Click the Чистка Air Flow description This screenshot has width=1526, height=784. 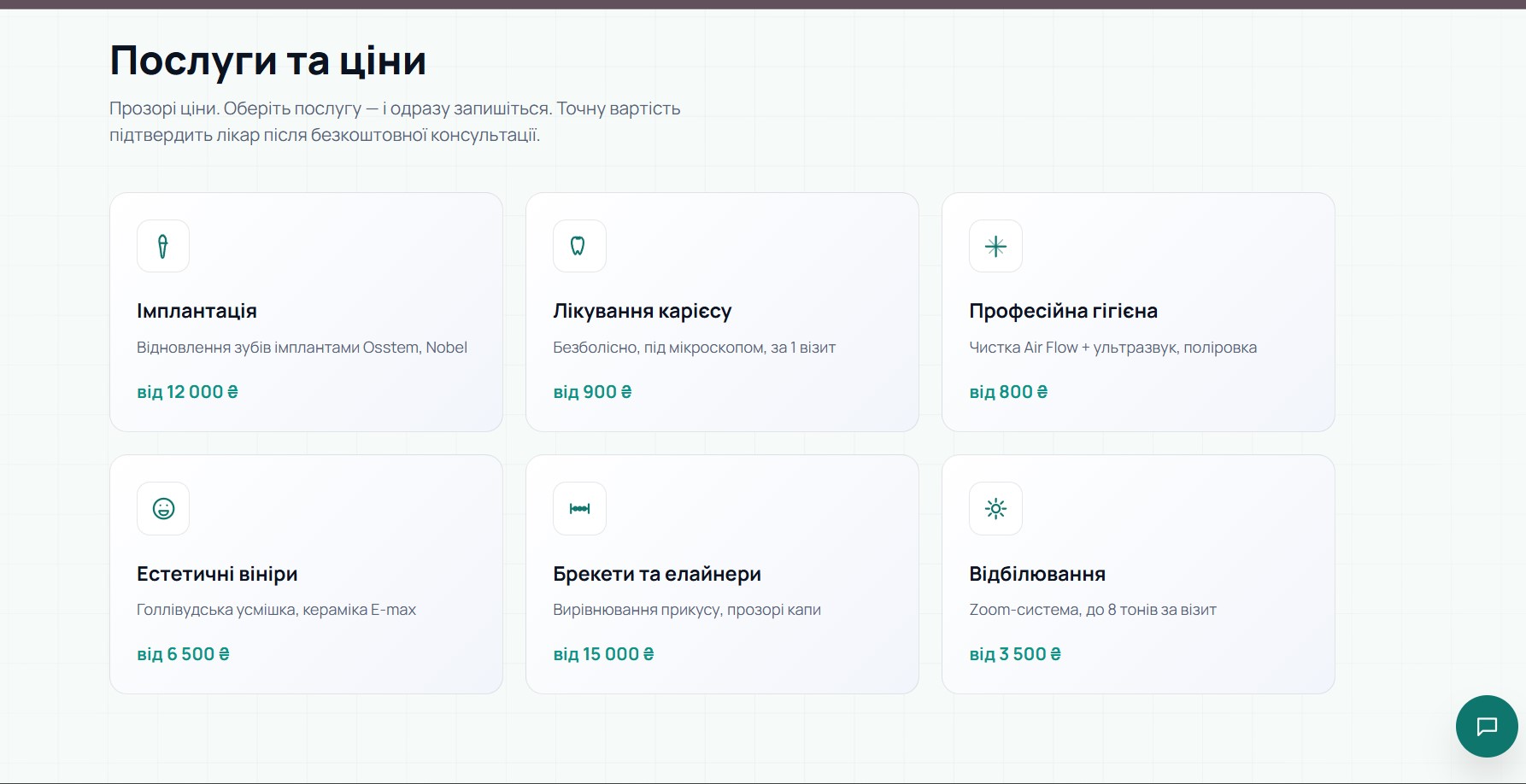1112,348
